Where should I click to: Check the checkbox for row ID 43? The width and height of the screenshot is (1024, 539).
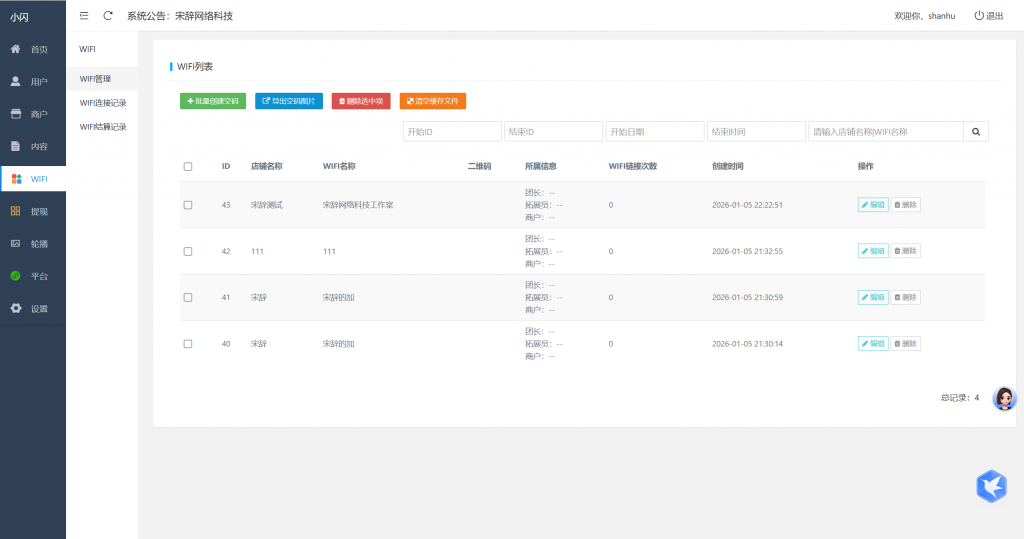click(188, 205)
